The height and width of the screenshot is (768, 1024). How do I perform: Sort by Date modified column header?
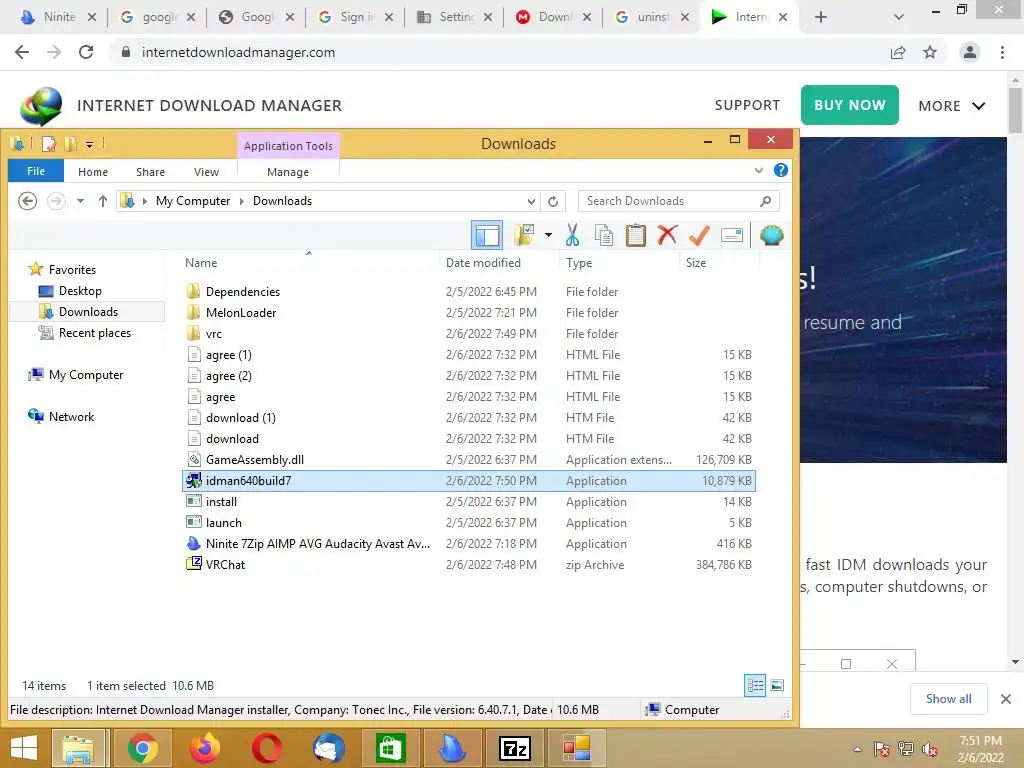tap(483, 263)
